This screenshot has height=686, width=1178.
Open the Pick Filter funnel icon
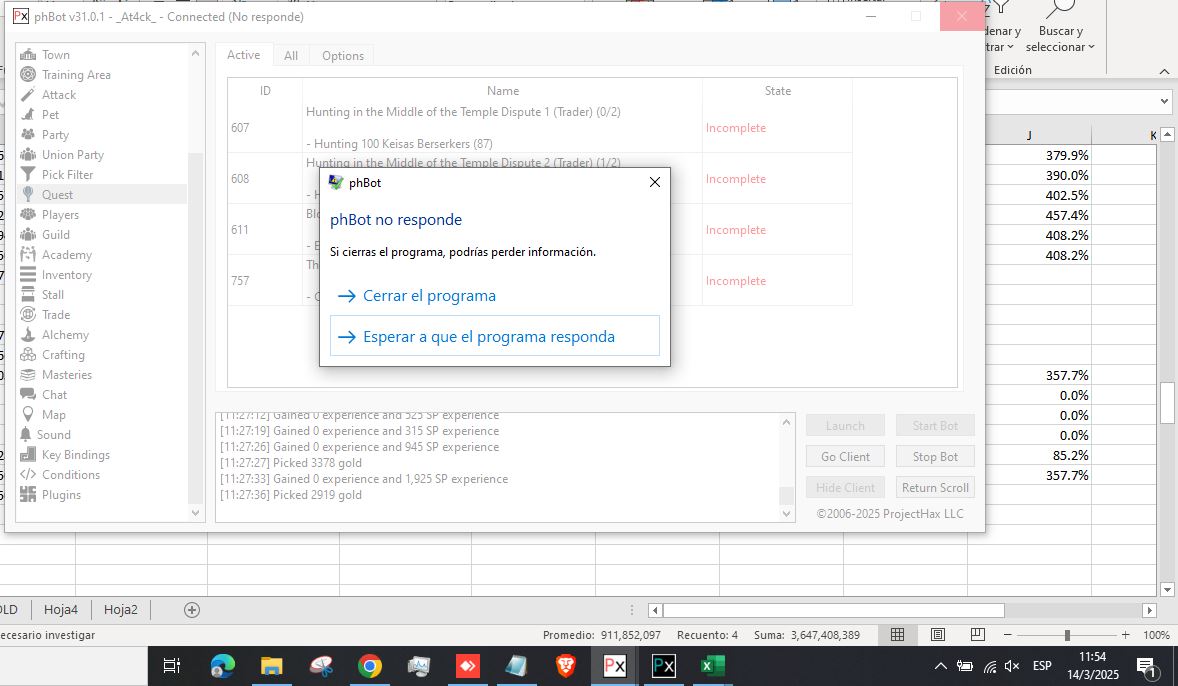(28, 175)
